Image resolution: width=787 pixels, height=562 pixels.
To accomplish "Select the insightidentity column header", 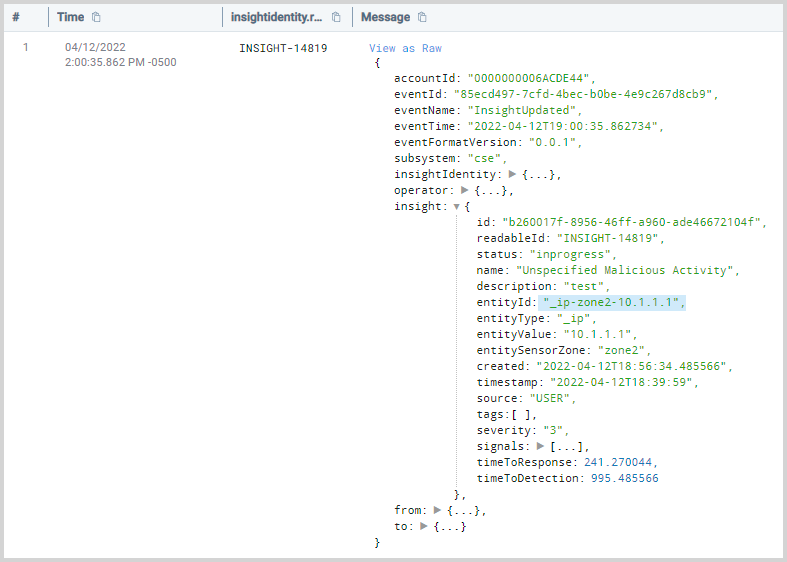I will (278, 18).
